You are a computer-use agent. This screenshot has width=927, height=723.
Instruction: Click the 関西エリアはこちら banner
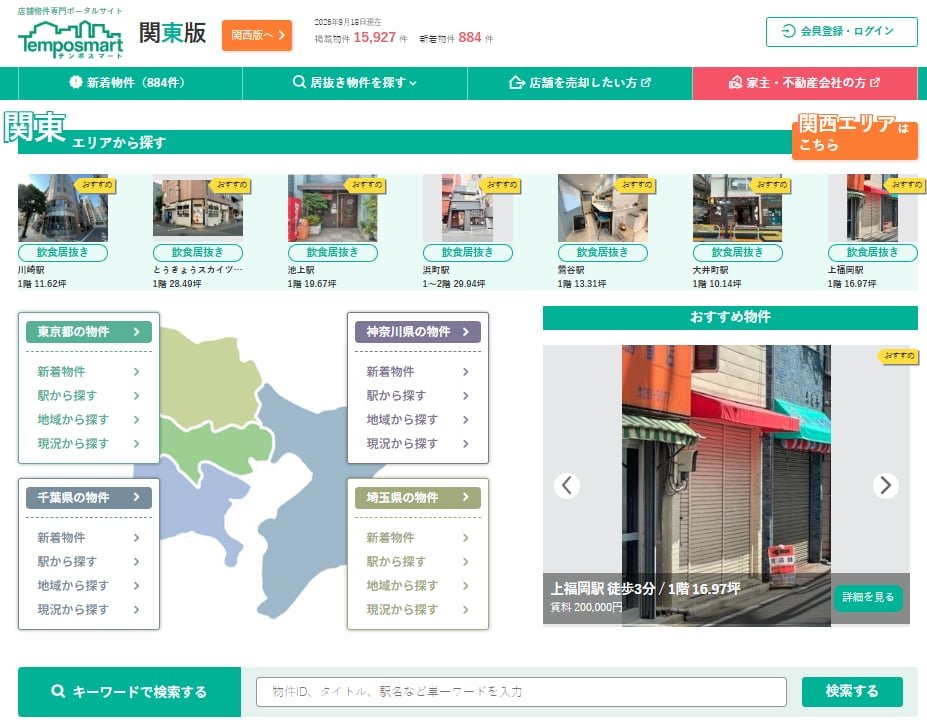coord(855,135)
